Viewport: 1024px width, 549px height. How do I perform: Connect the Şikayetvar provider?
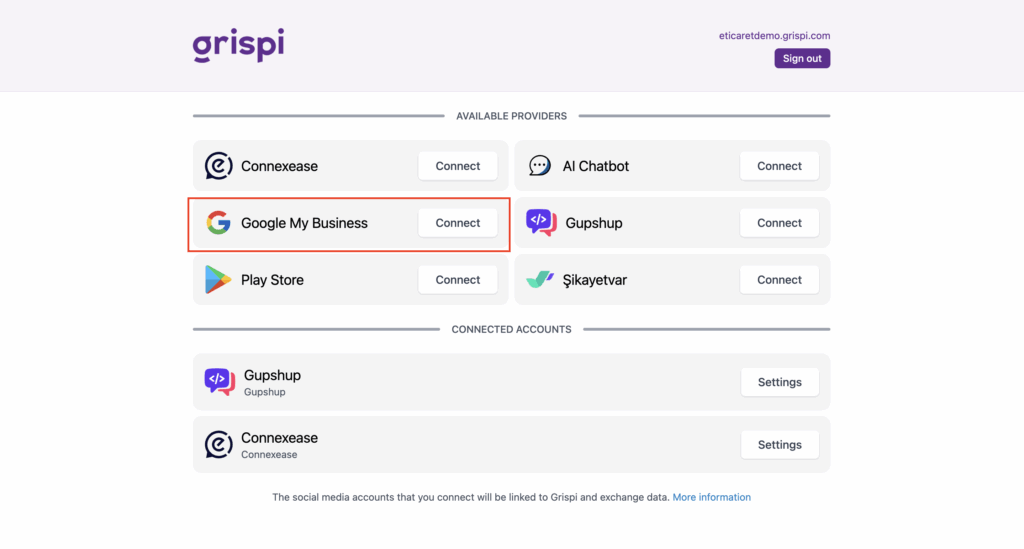779,279
